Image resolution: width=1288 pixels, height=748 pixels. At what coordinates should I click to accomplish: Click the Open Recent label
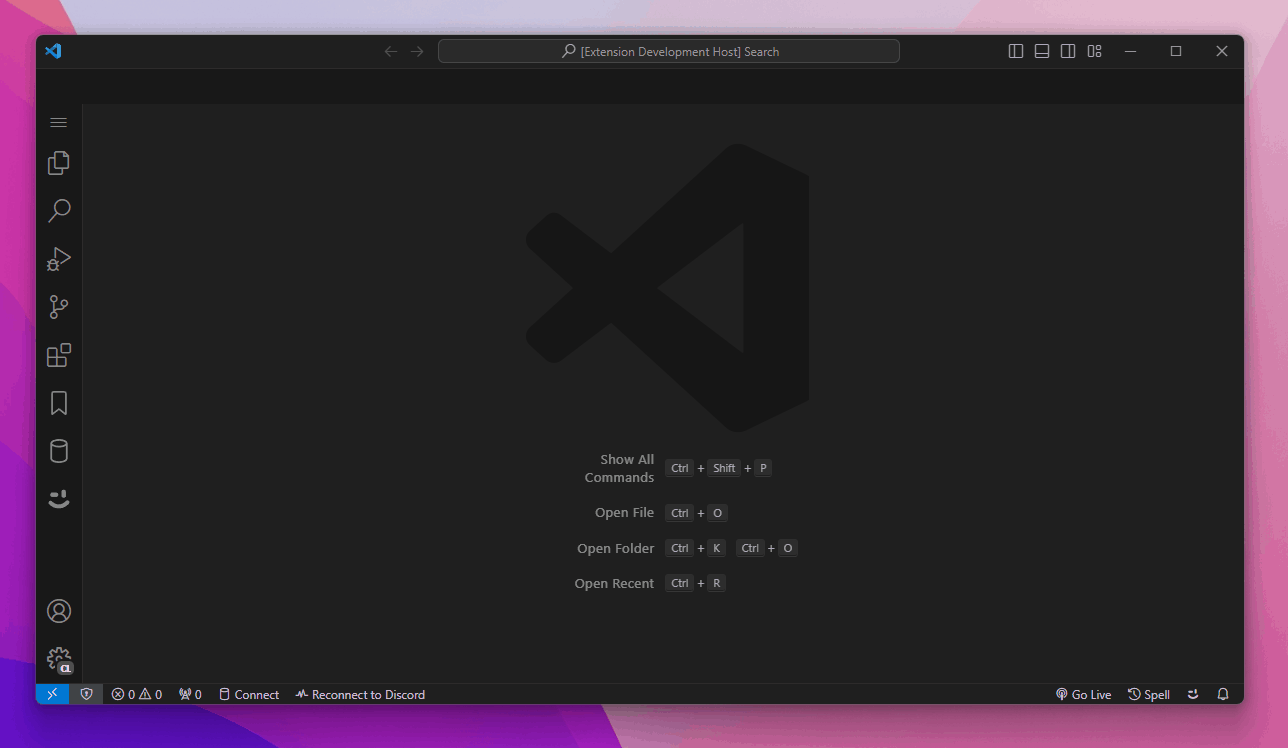(x=615, y=583)
